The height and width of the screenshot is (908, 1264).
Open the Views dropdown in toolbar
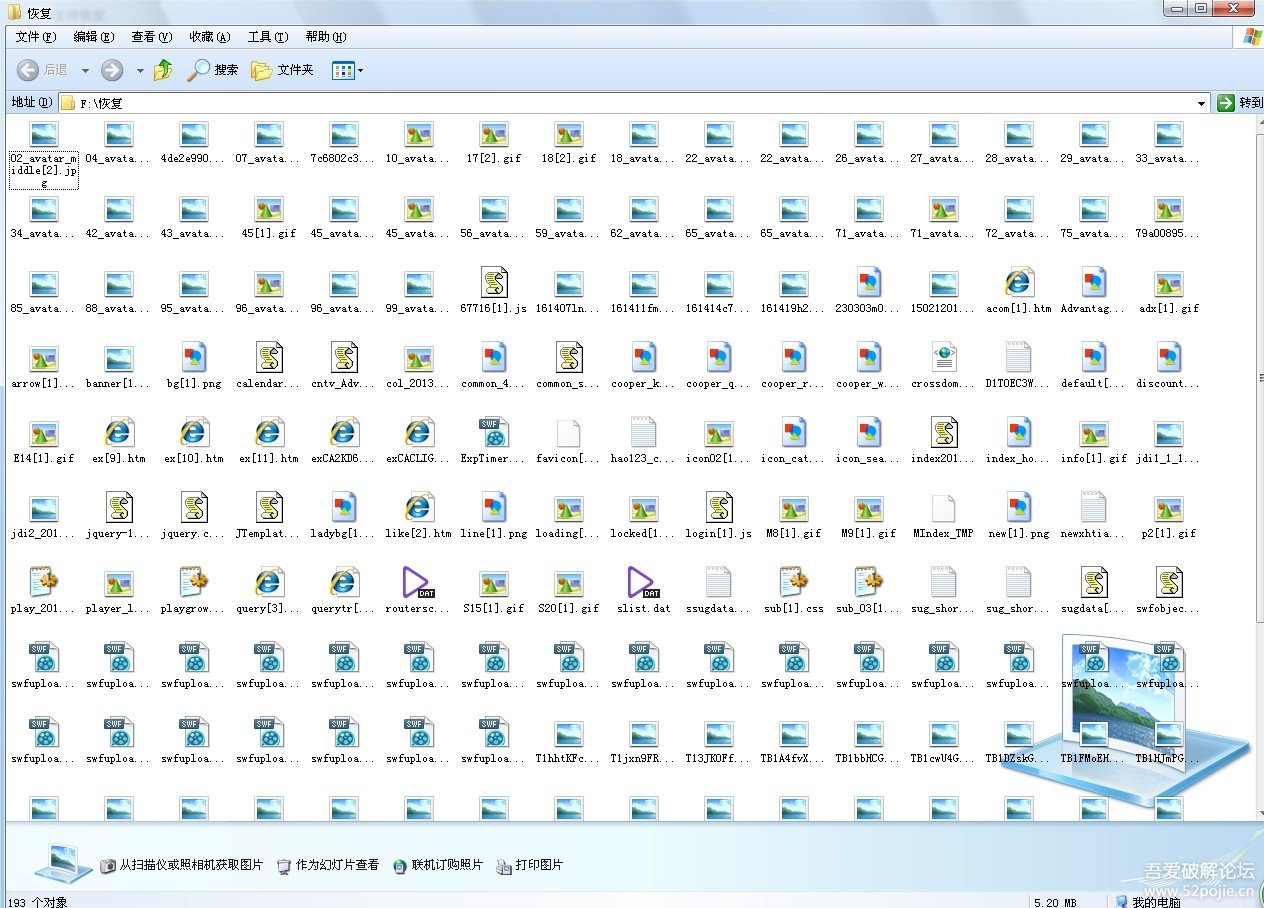[347, 70]
